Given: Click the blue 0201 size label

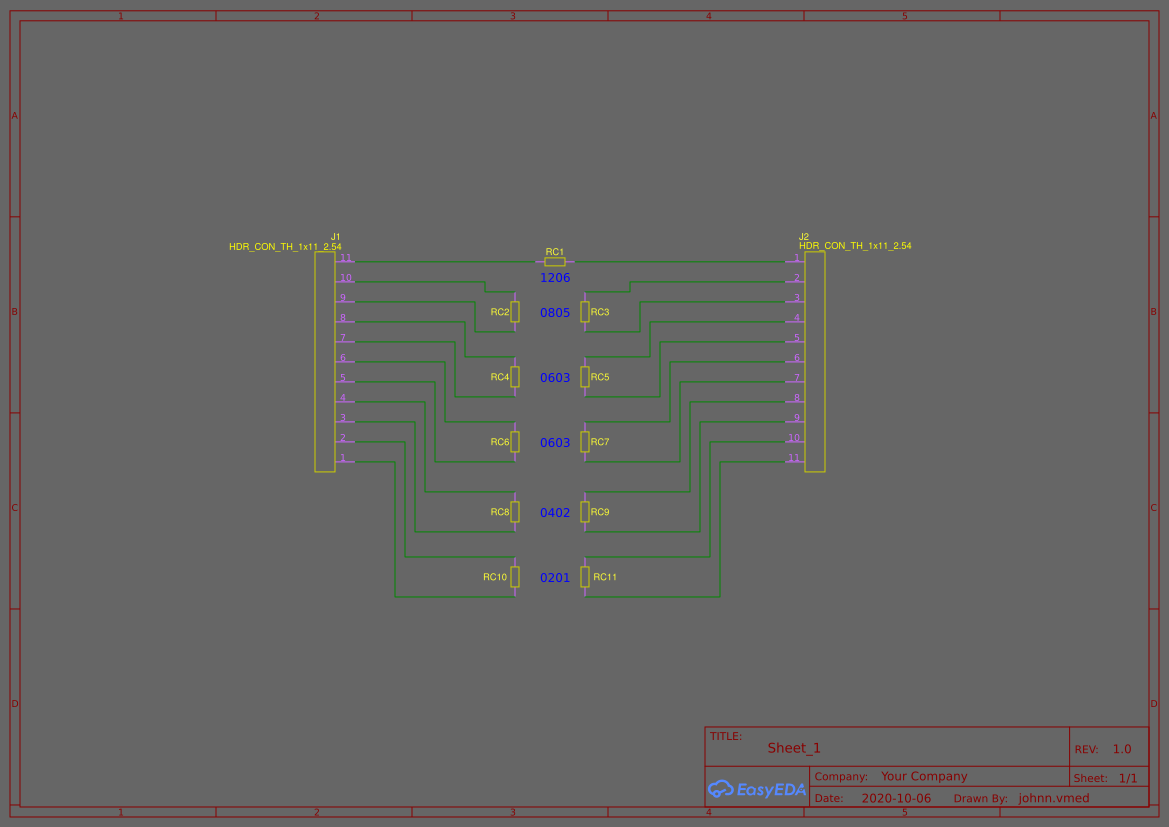Looking at the screenshot, I should click(555, 577).
